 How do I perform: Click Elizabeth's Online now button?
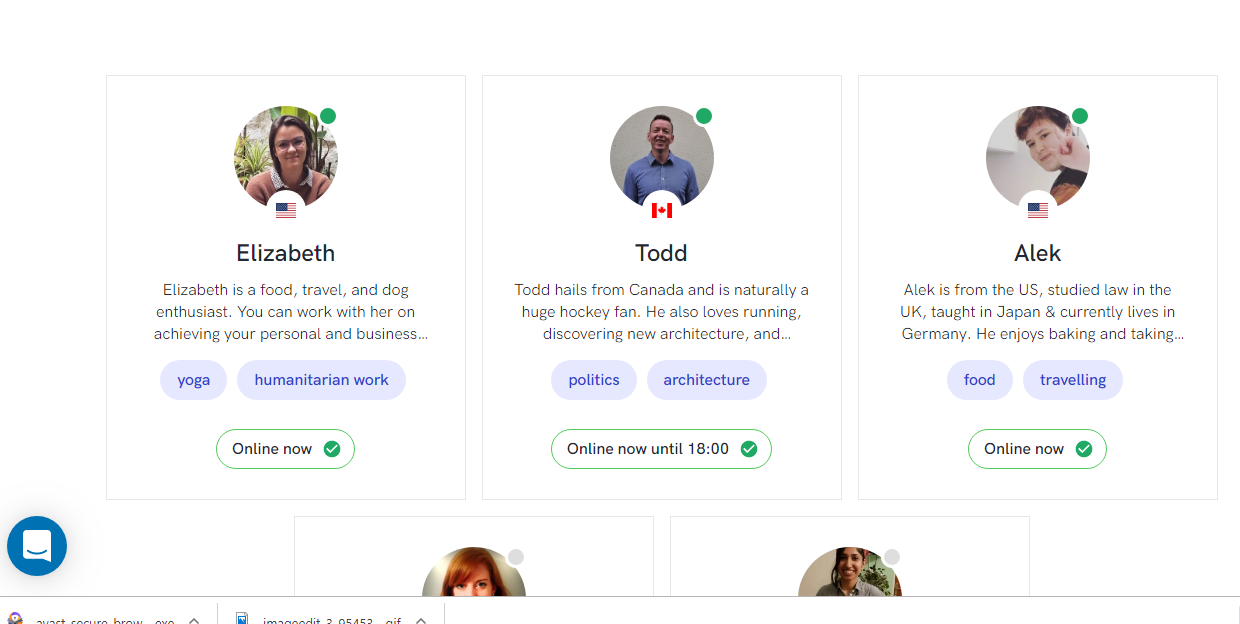pyautogui.click(x=286, y=449)
